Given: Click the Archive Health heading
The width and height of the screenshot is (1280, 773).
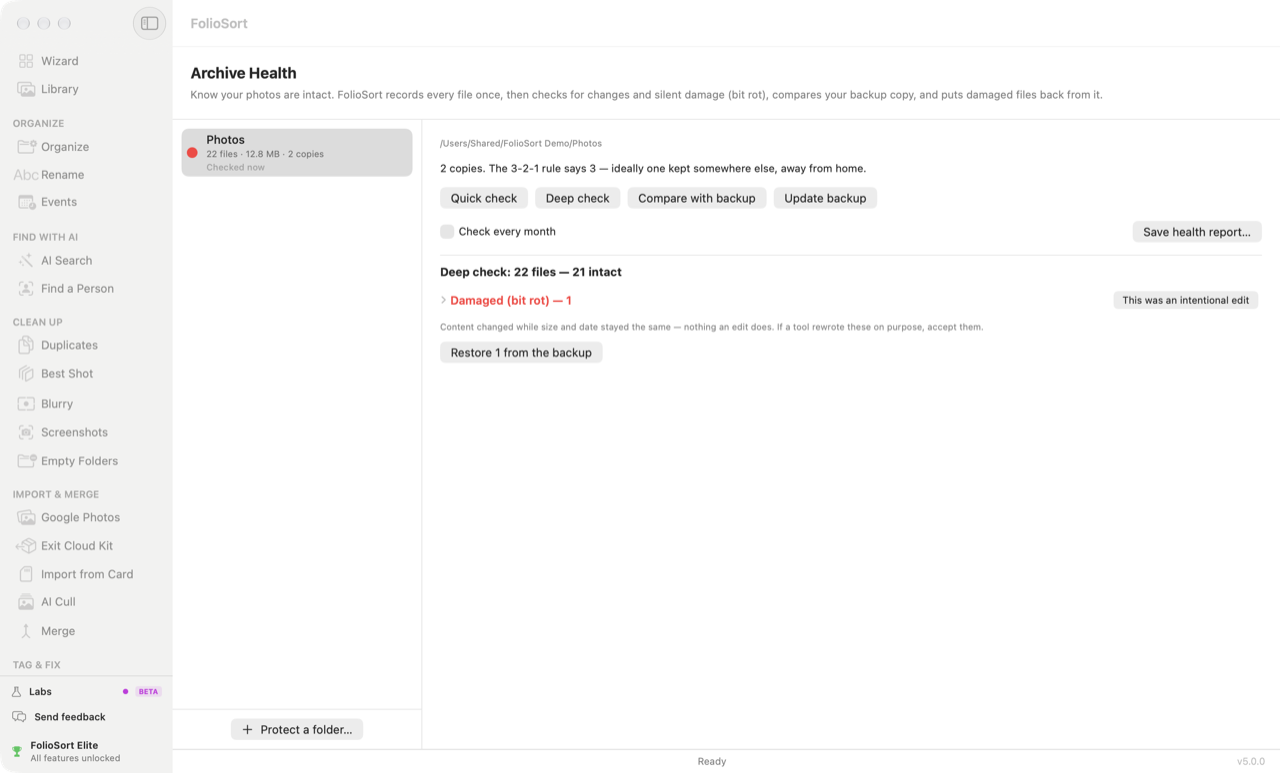Looking at the screenshot, I should click(x=243, y=73).
